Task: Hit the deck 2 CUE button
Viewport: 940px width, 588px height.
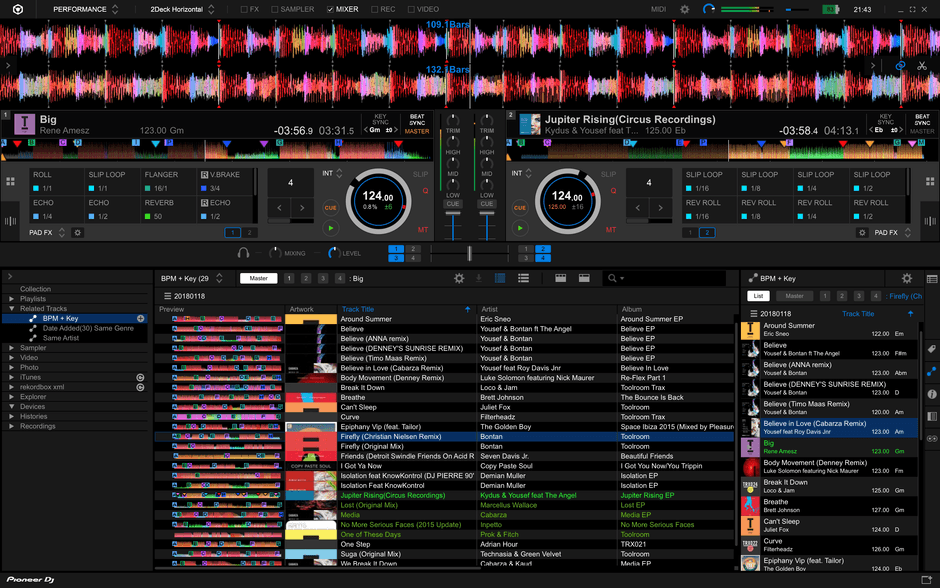Action: point(520,207)
